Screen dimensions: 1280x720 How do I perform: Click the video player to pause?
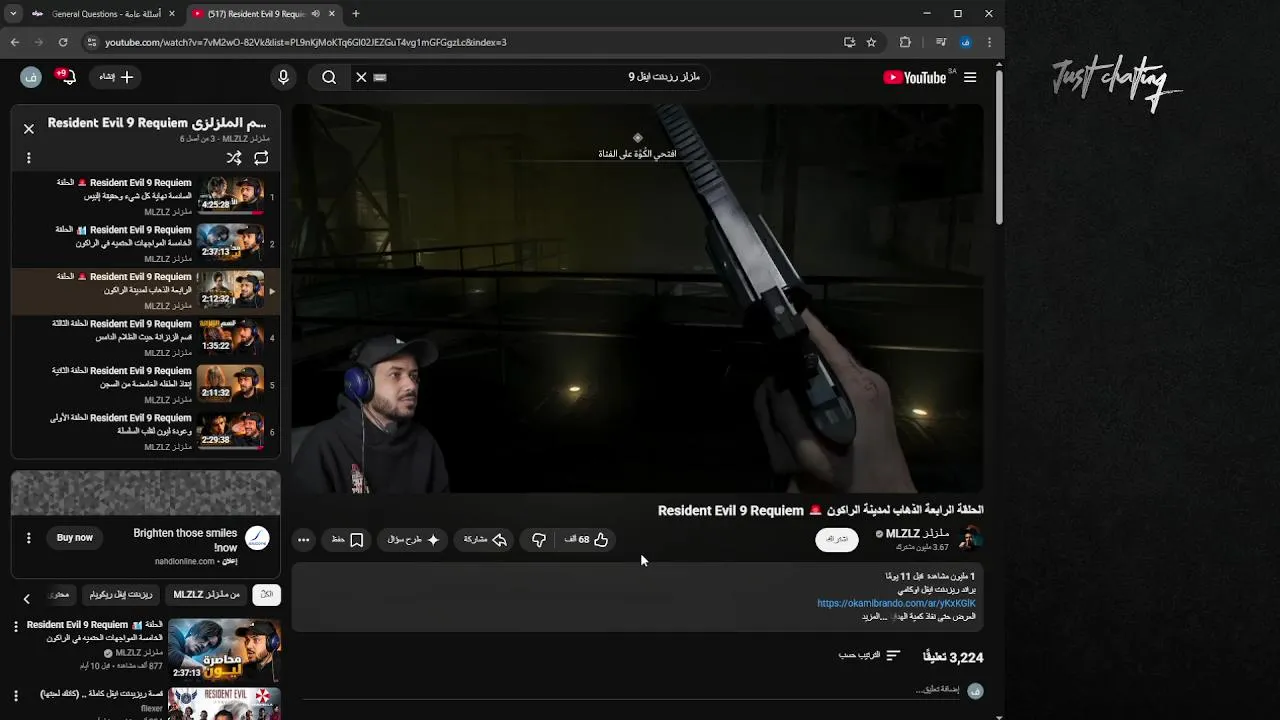637,299
